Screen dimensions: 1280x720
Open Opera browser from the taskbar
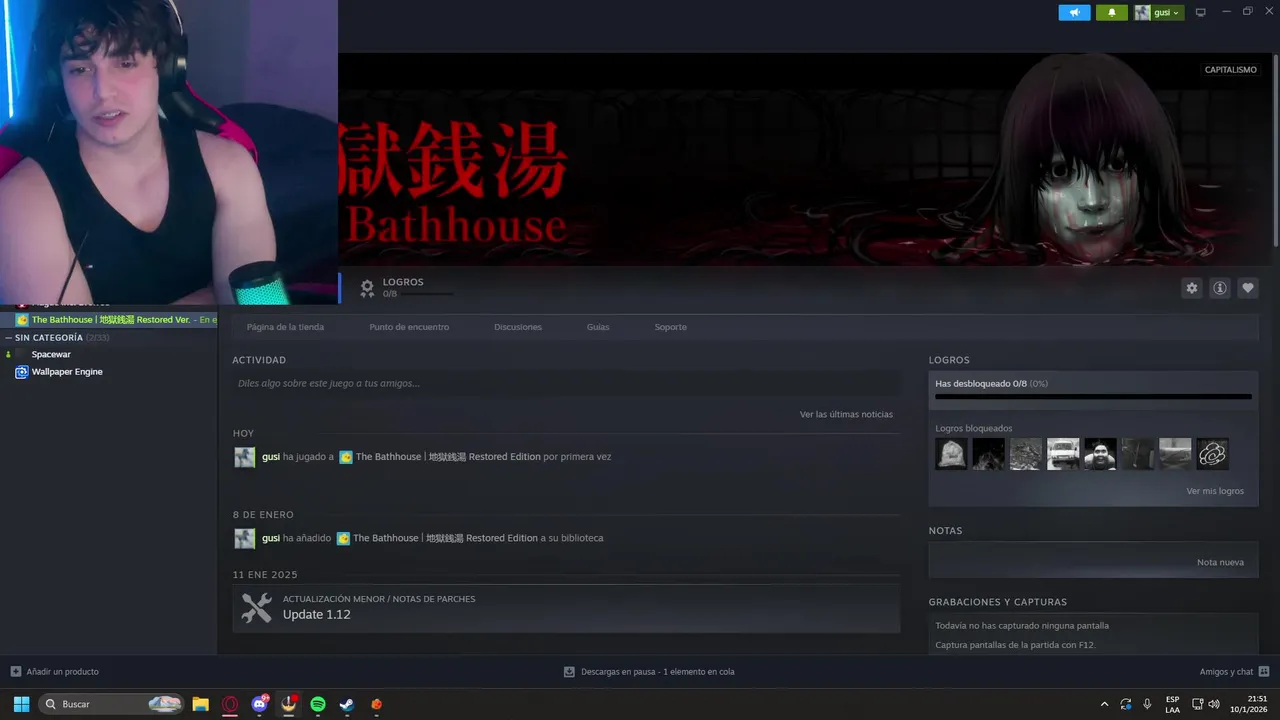[230, 704]
